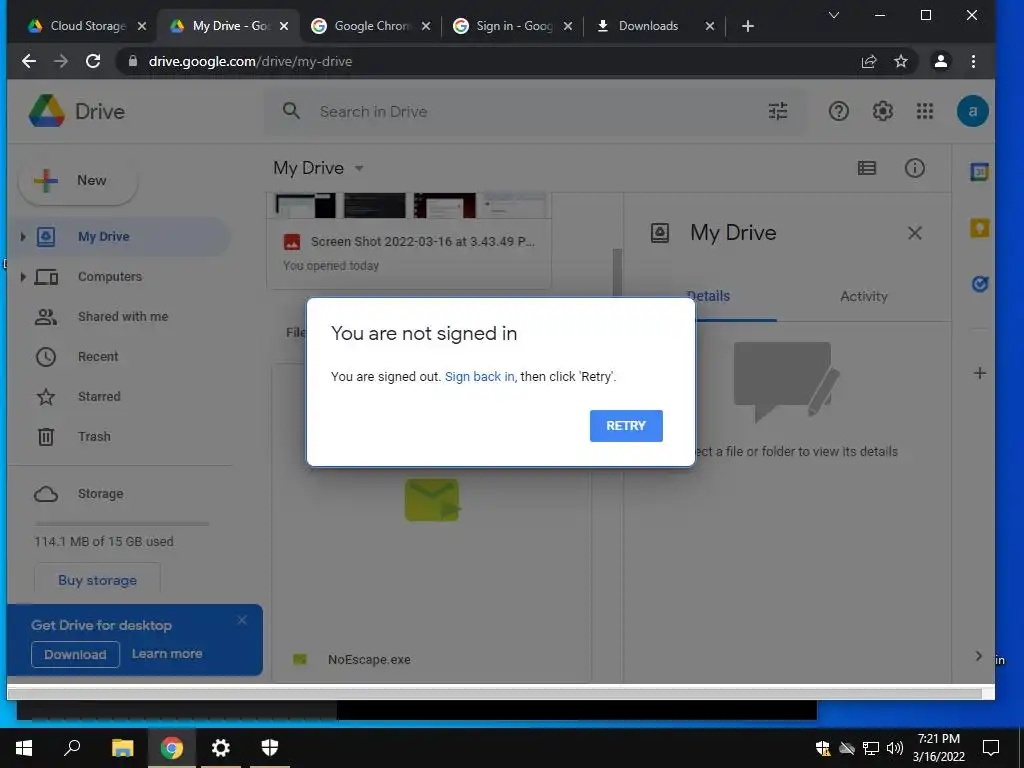Open Windows taskbar search

pyautogui.click(x=72, y=748)
